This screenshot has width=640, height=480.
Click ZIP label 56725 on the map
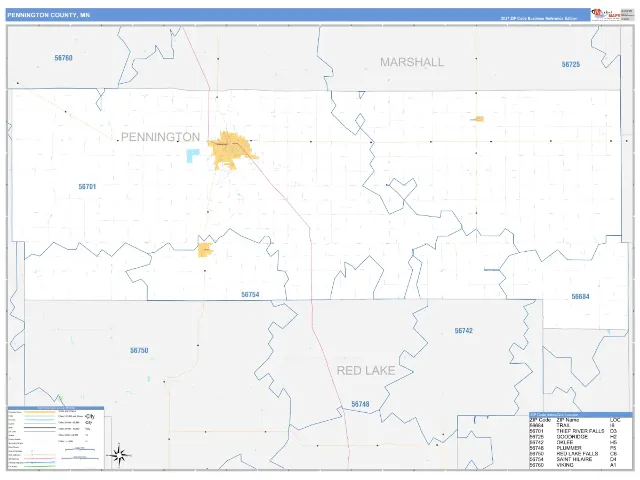click(571, 64)
